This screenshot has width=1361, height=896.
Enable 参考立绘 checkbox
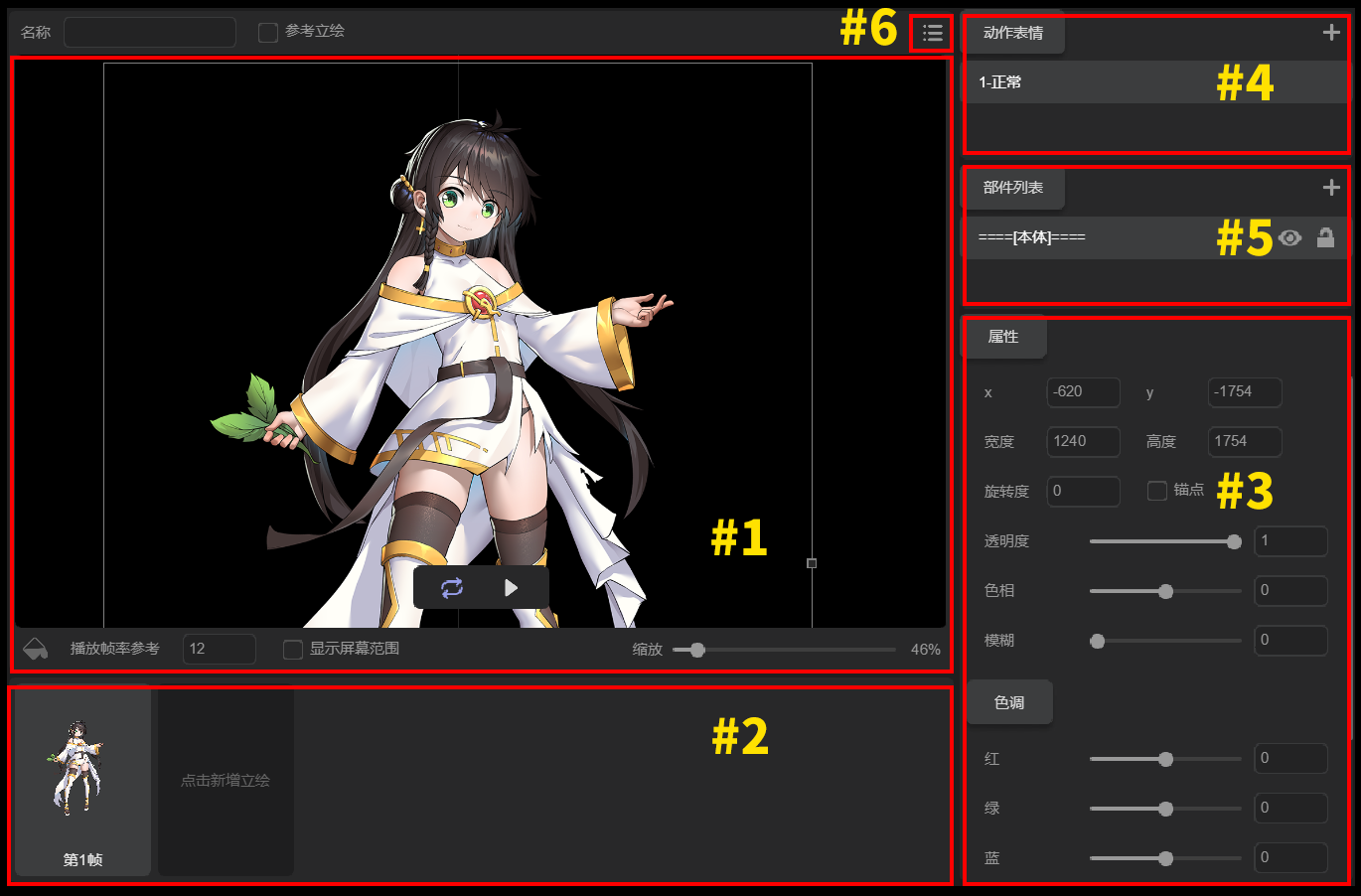pos(268,33)
